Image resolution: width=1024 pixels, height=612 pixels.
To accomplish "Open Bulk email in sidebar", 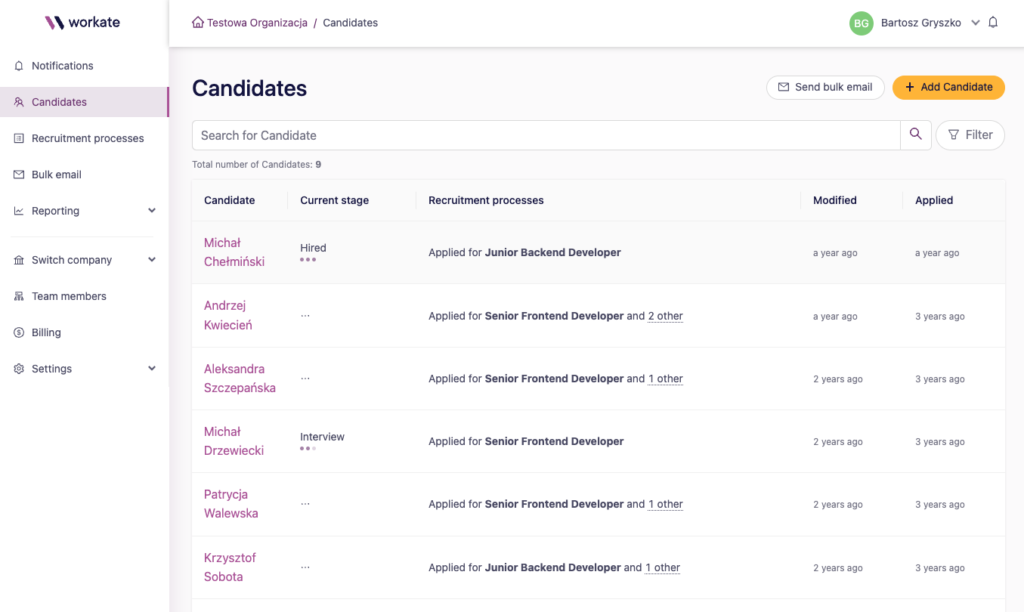I will (x=56, y=174).
